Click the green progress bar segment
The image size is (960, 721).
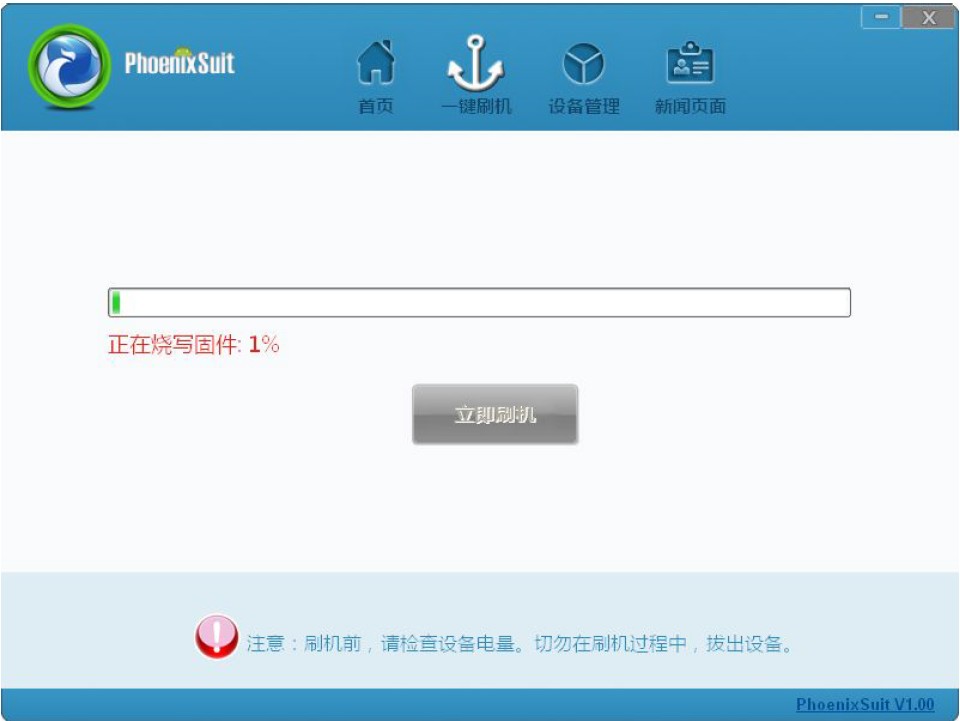116,302
